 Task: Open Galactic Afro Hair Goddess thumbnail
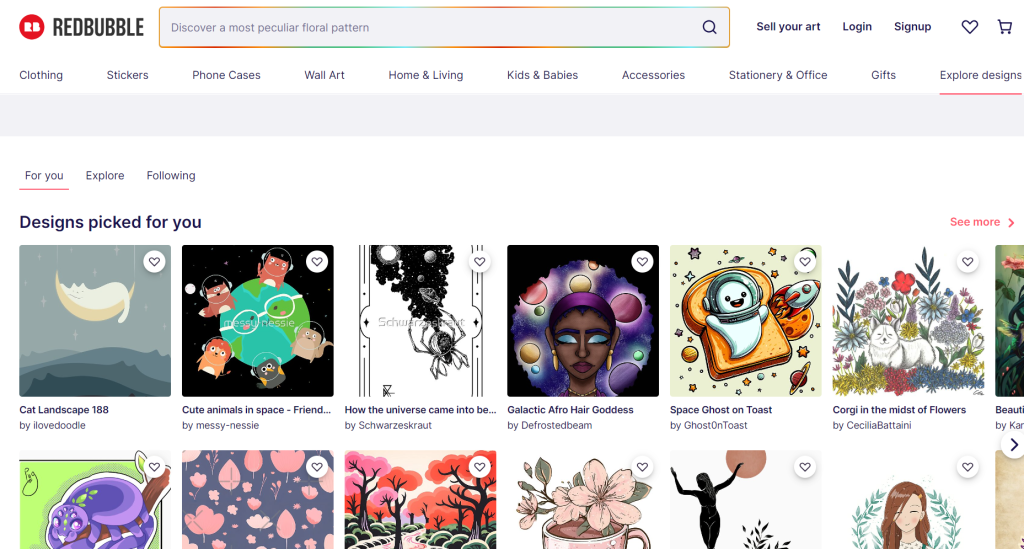tap(583, 321)
